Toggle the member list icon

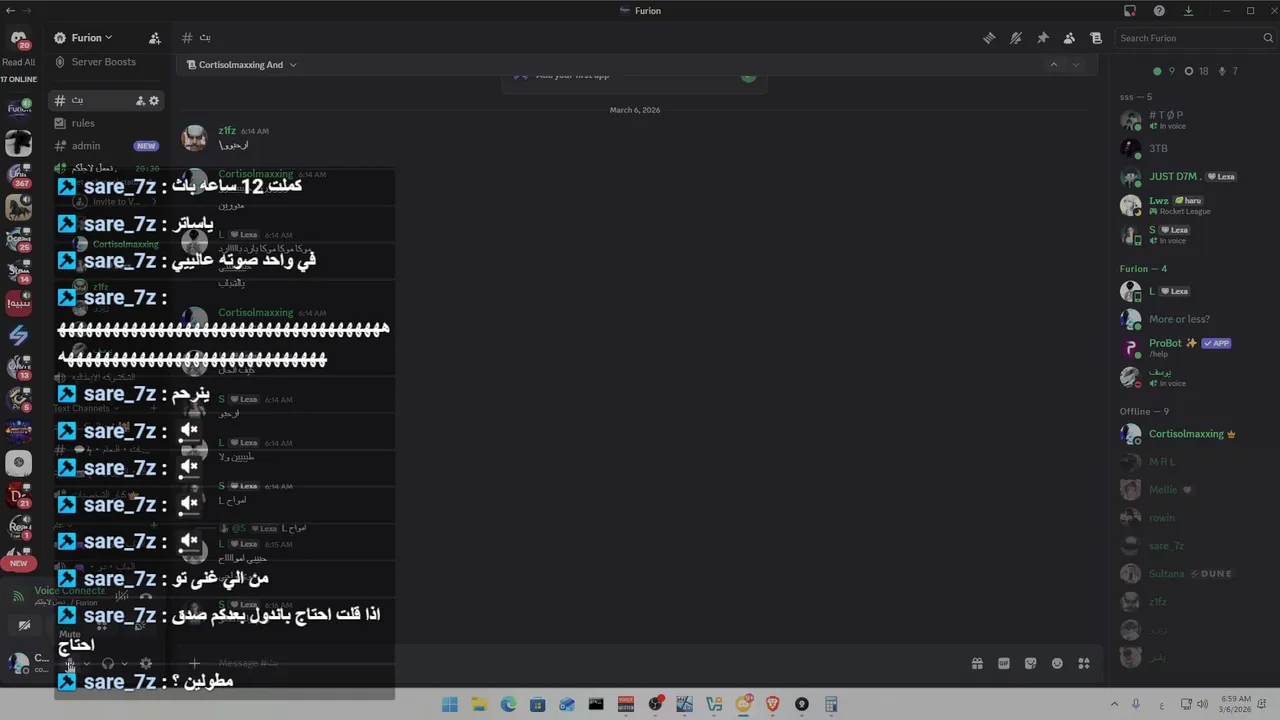click(1069, 38)
